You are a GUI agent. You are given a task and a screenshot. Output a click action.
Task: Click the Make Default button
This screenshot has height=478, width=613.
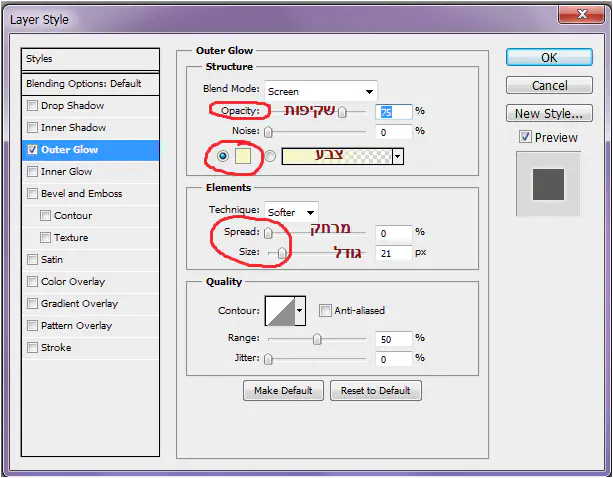tap(283, 390)
